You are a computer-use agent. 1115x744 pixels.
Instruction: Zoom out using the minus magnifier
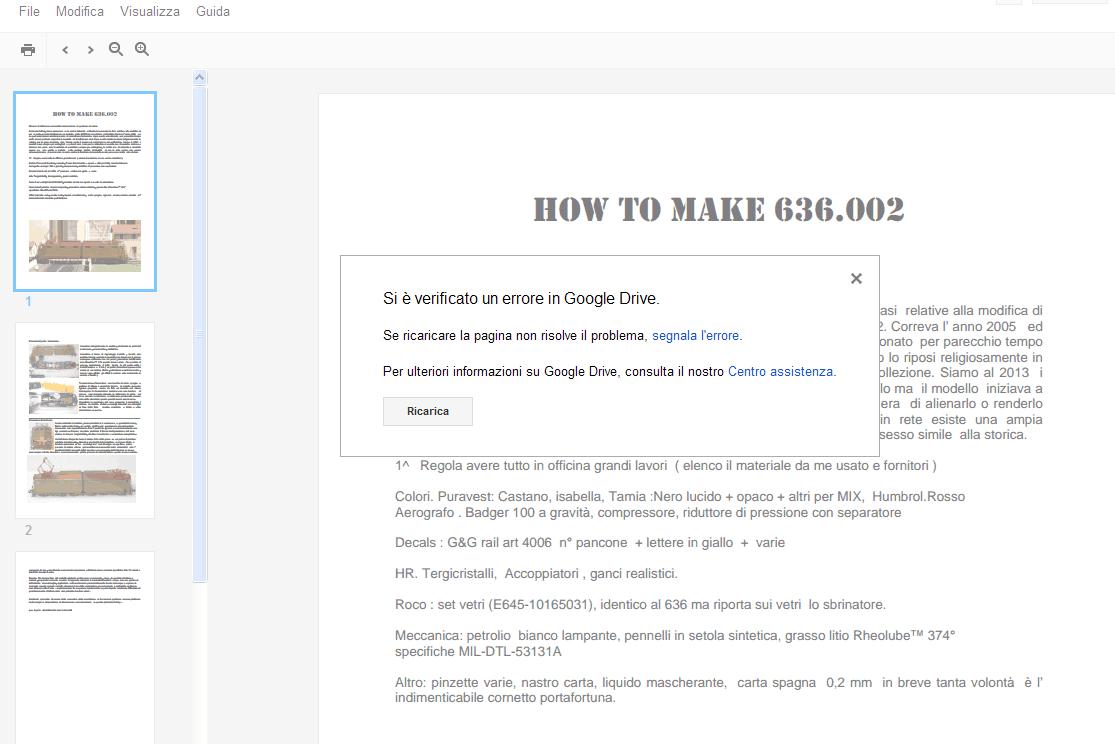(116, 49)
